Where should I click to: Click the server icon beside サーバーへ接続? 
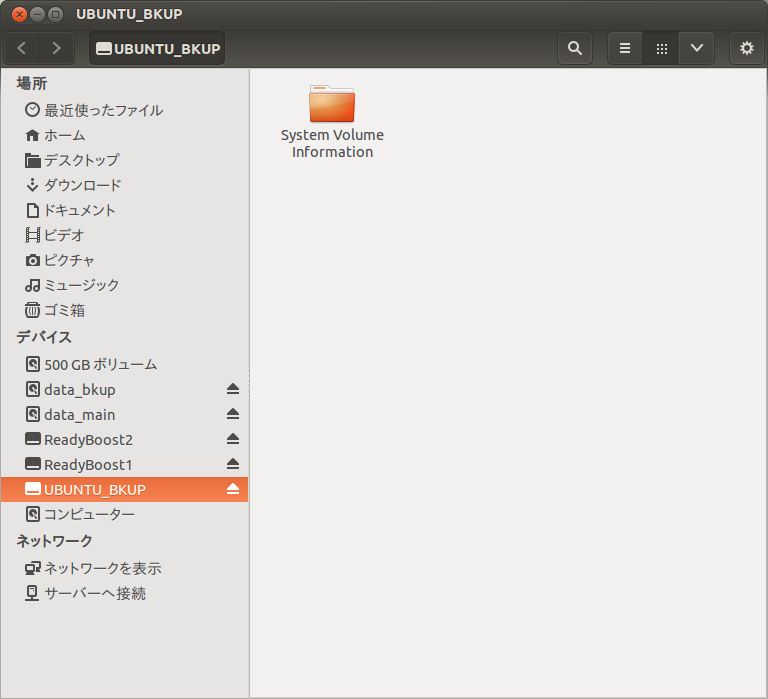click(32, 593)
